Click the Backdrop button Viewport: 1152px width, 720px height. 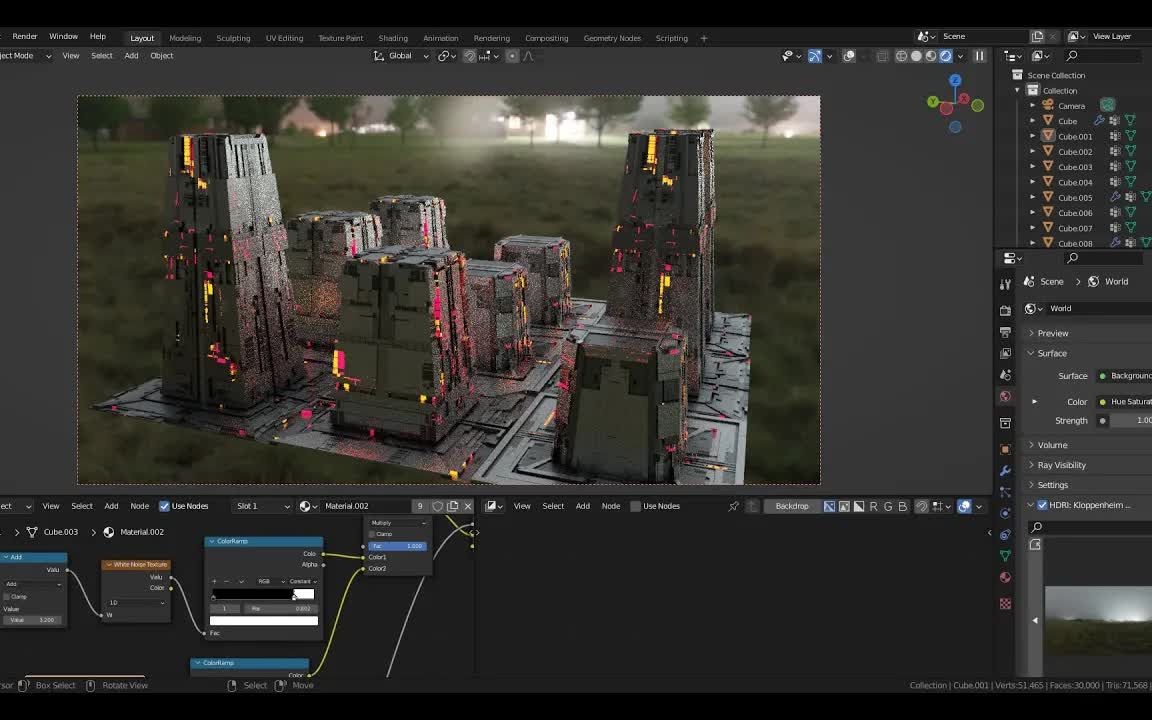(x=791, y=506)
